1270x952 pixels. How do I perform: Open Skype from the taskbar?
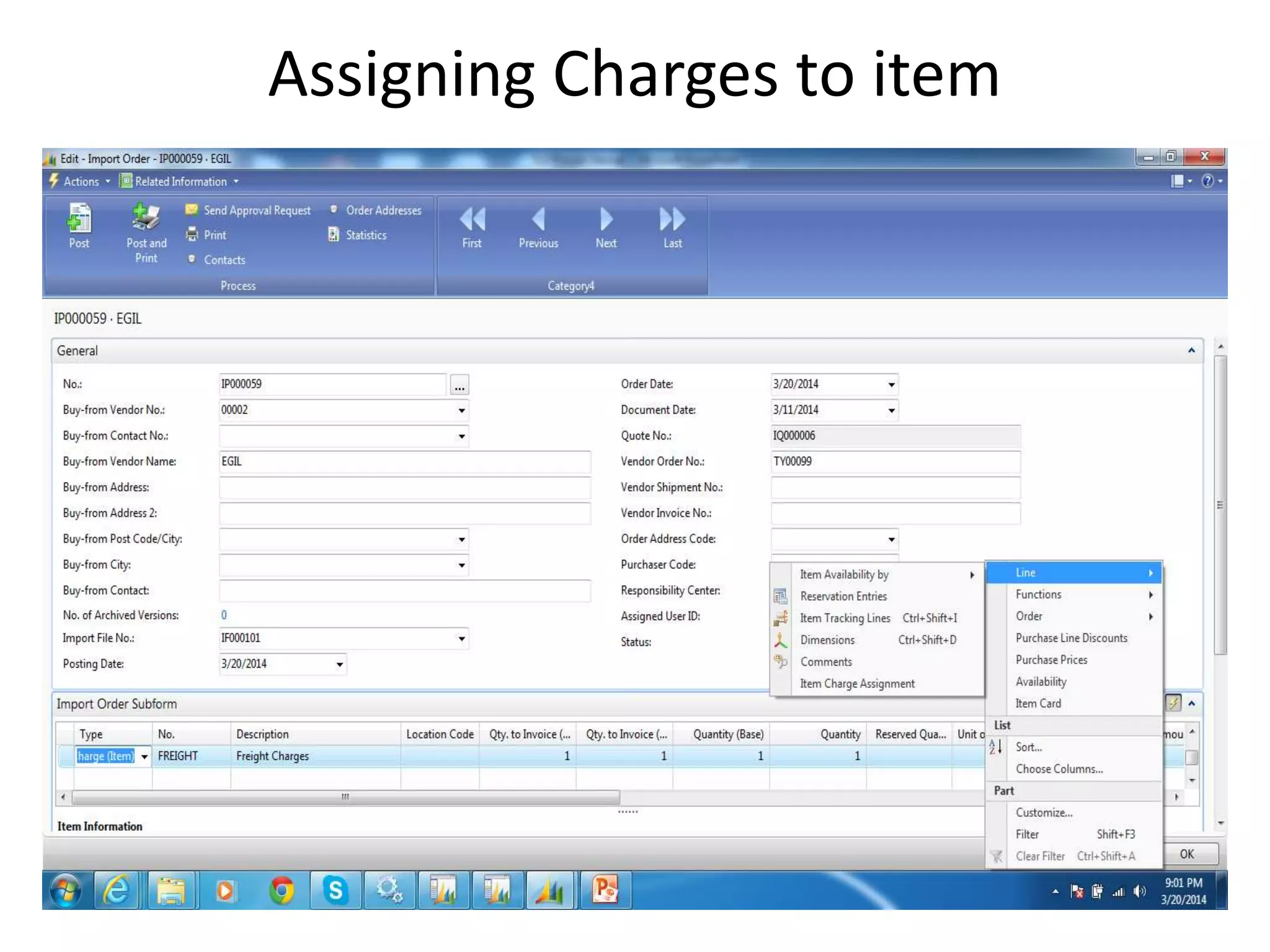335,891
